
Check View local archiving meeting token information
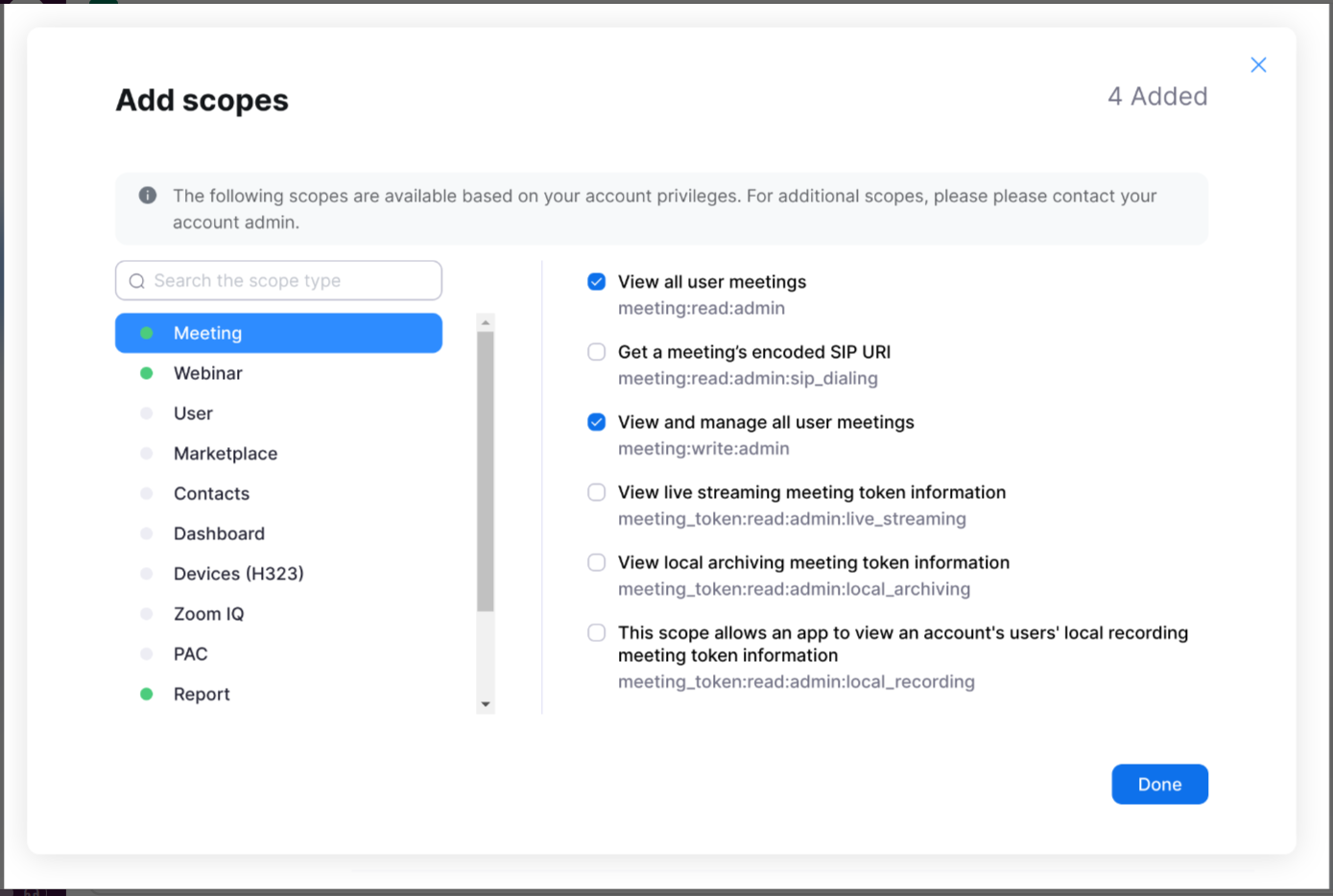(597, 562)
